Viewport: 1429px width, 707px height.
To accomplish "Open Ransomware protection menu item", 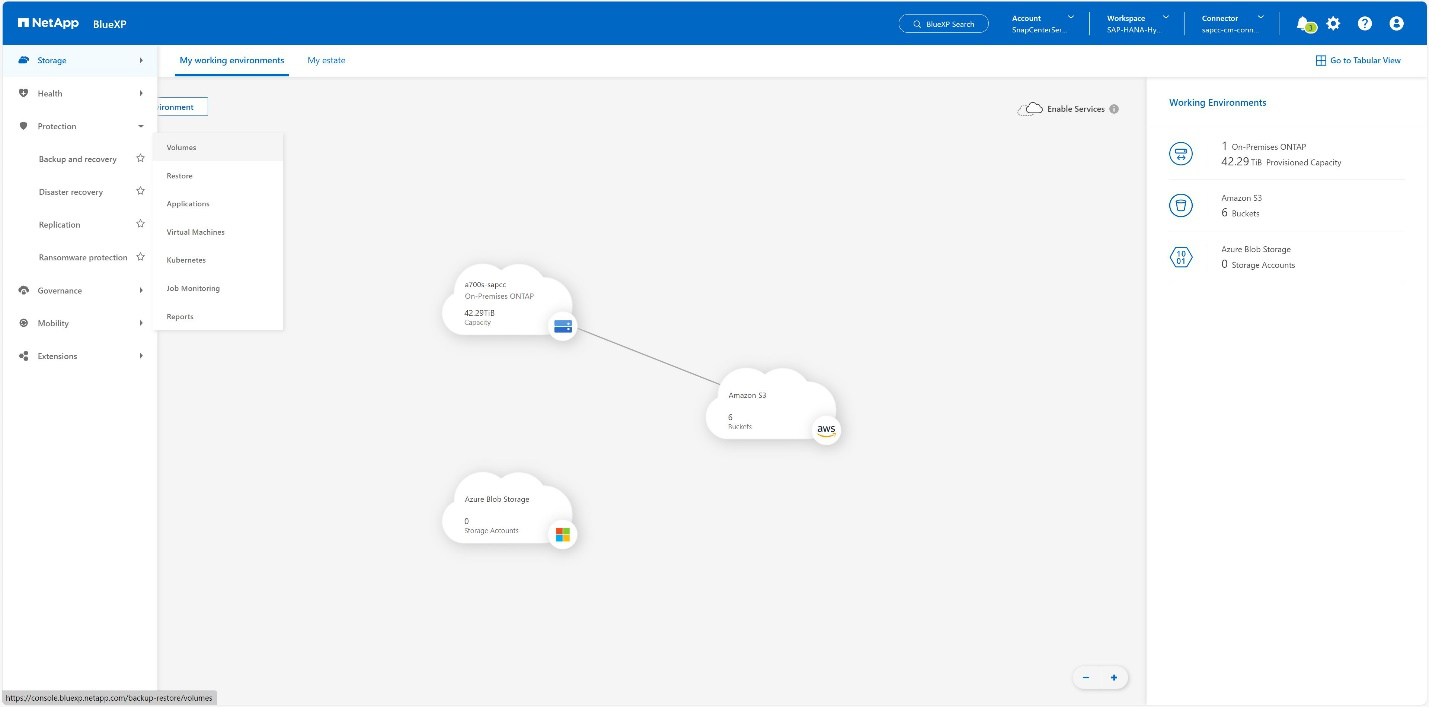I will 83,258.
